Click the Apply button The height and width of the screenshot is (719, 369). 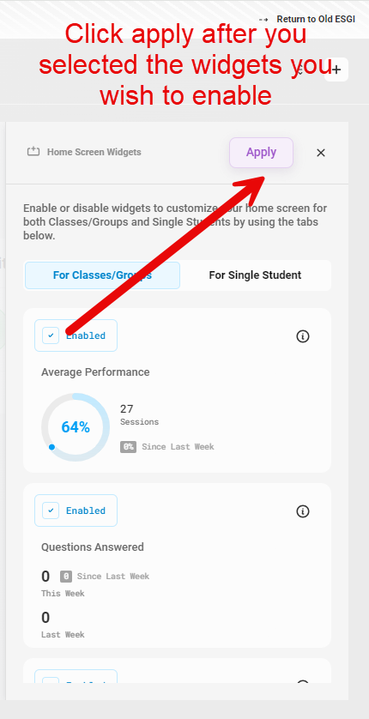click(261, 152)
